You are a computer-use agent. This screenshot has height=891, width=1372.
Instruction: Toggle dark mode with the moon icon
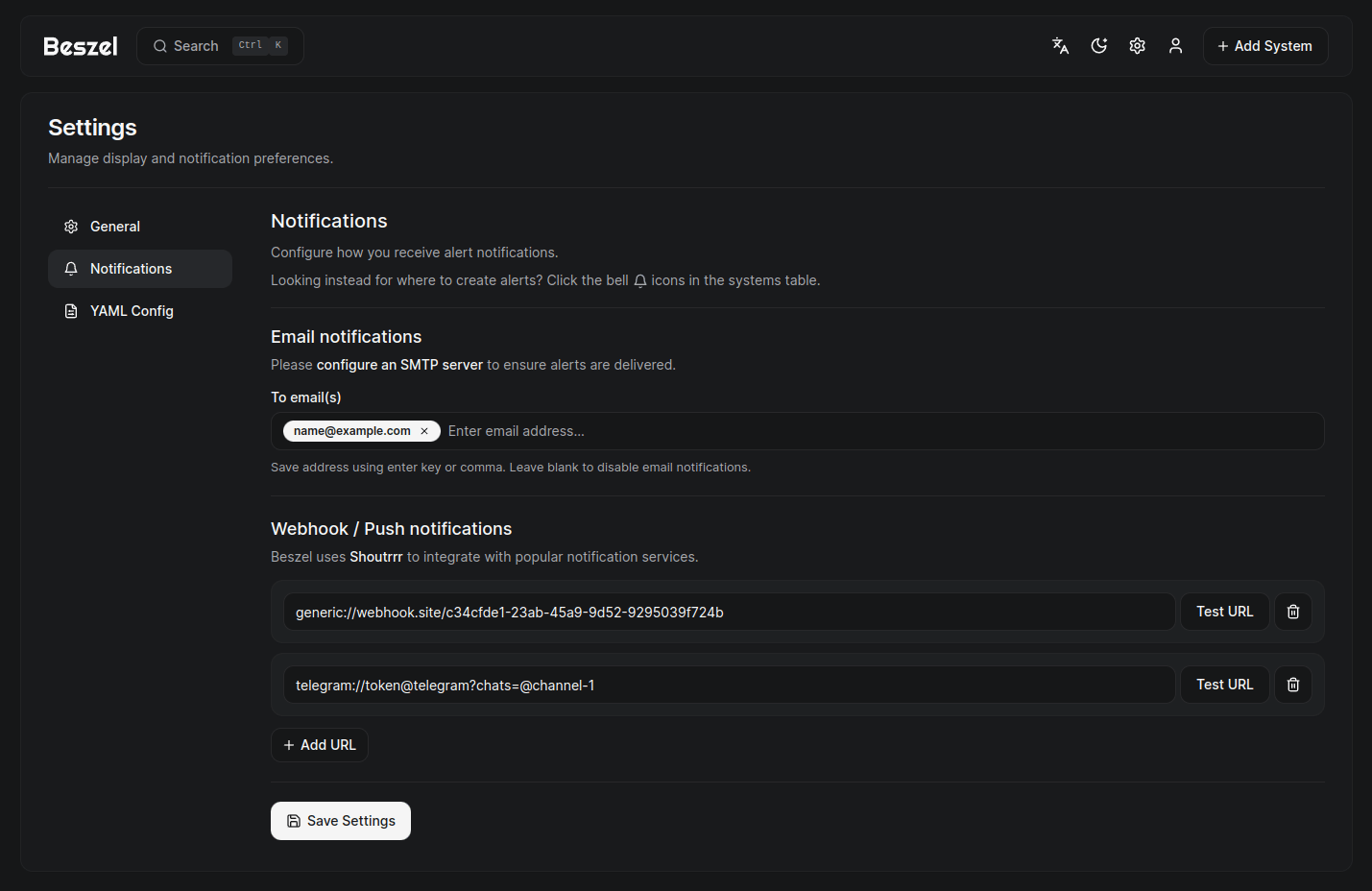(x=1098, y=45)
